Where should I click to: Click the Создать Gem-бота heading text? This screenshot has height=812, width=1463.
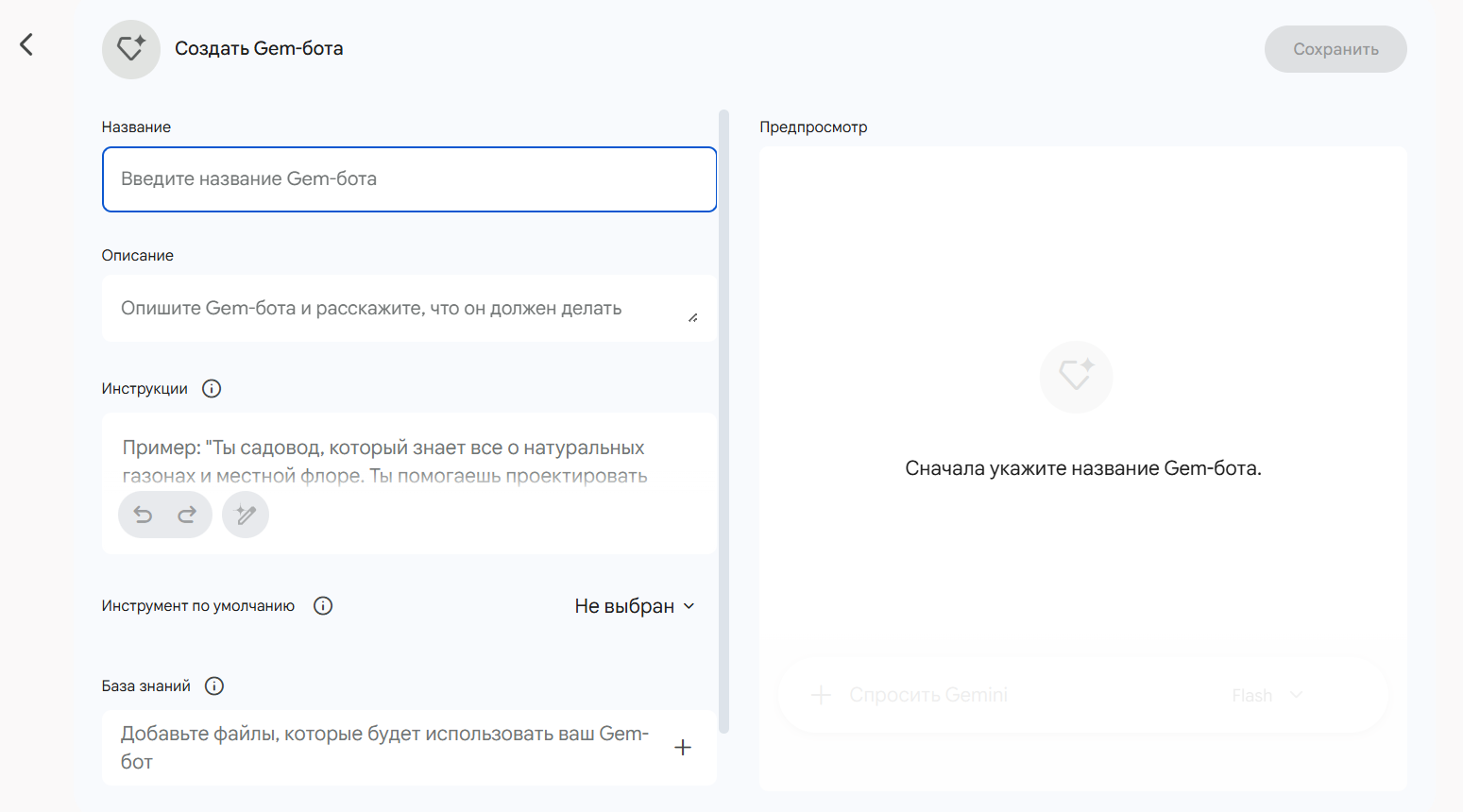[x=259, y=49]
